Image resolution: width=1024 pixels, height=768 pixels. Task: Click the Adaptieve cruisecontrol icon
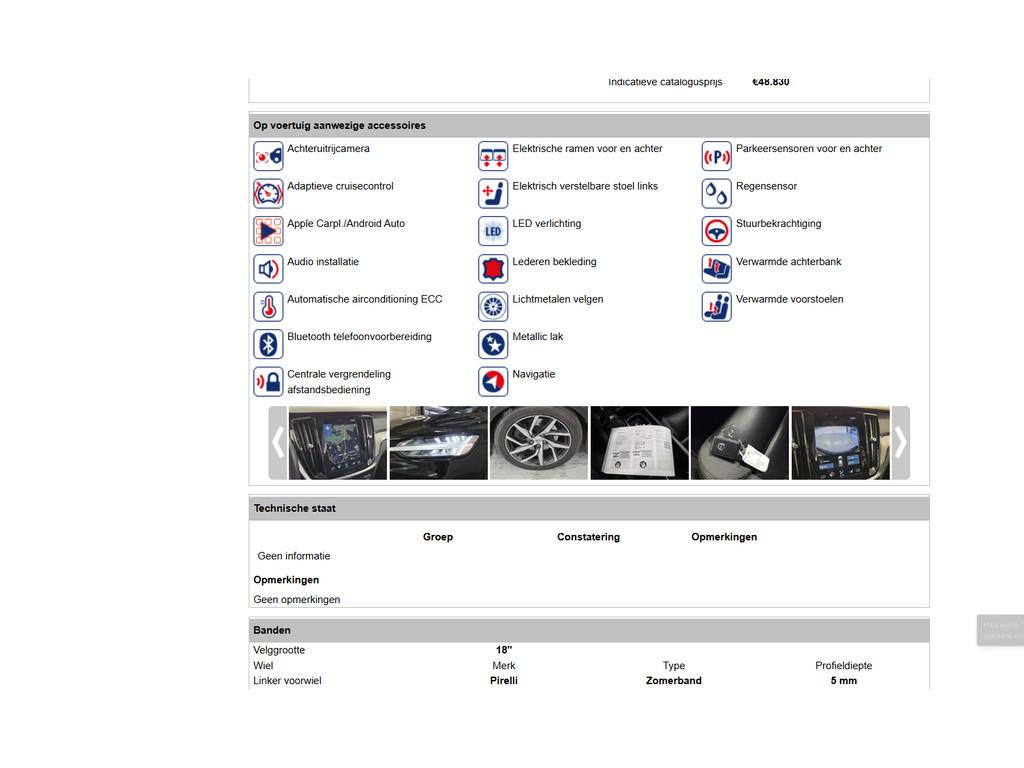pos(268,193)
